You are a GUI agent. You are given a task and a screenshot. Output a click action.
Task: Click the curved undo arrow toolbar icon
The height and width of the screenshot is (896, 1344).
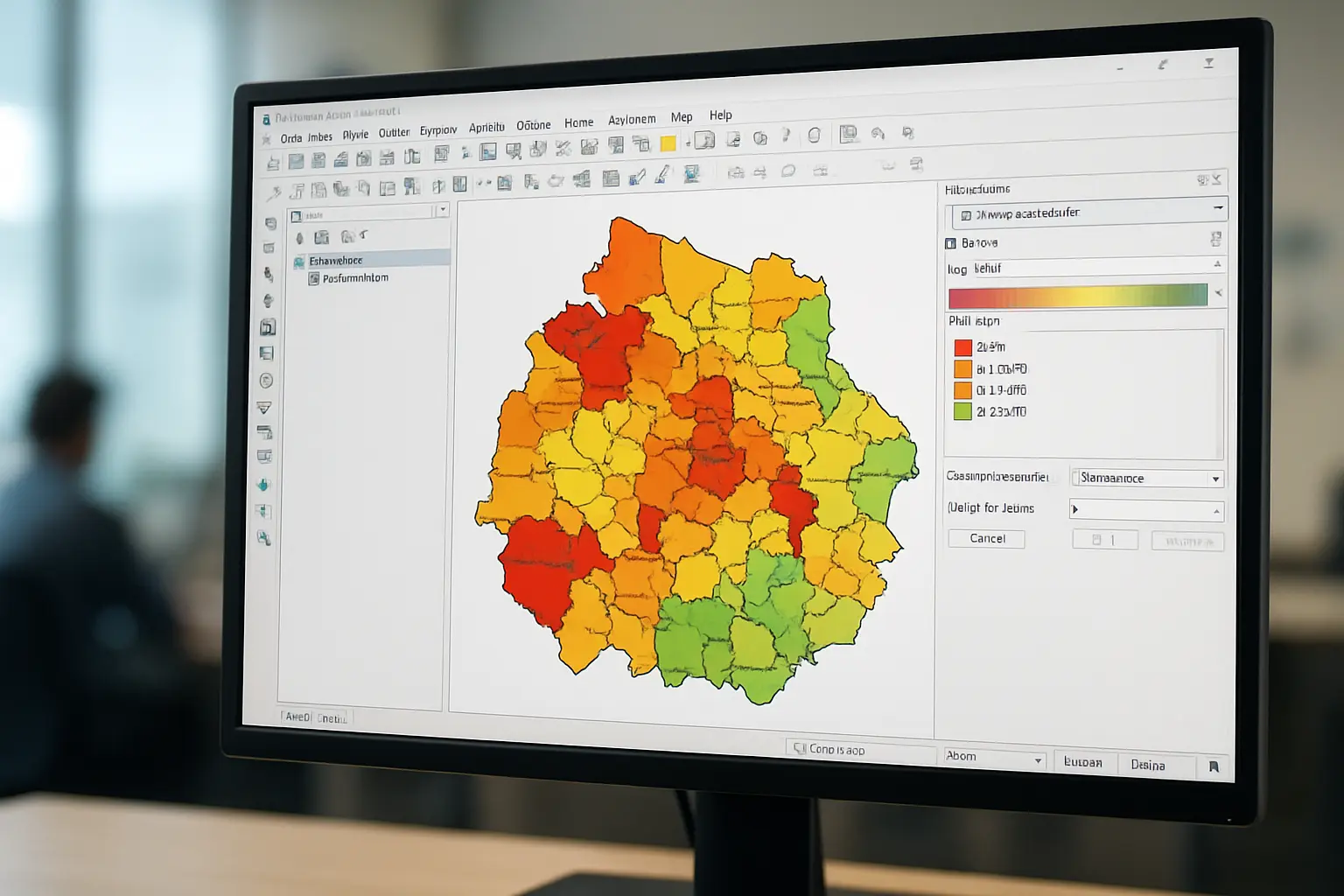pyautogui.click(x=878, y=133)
